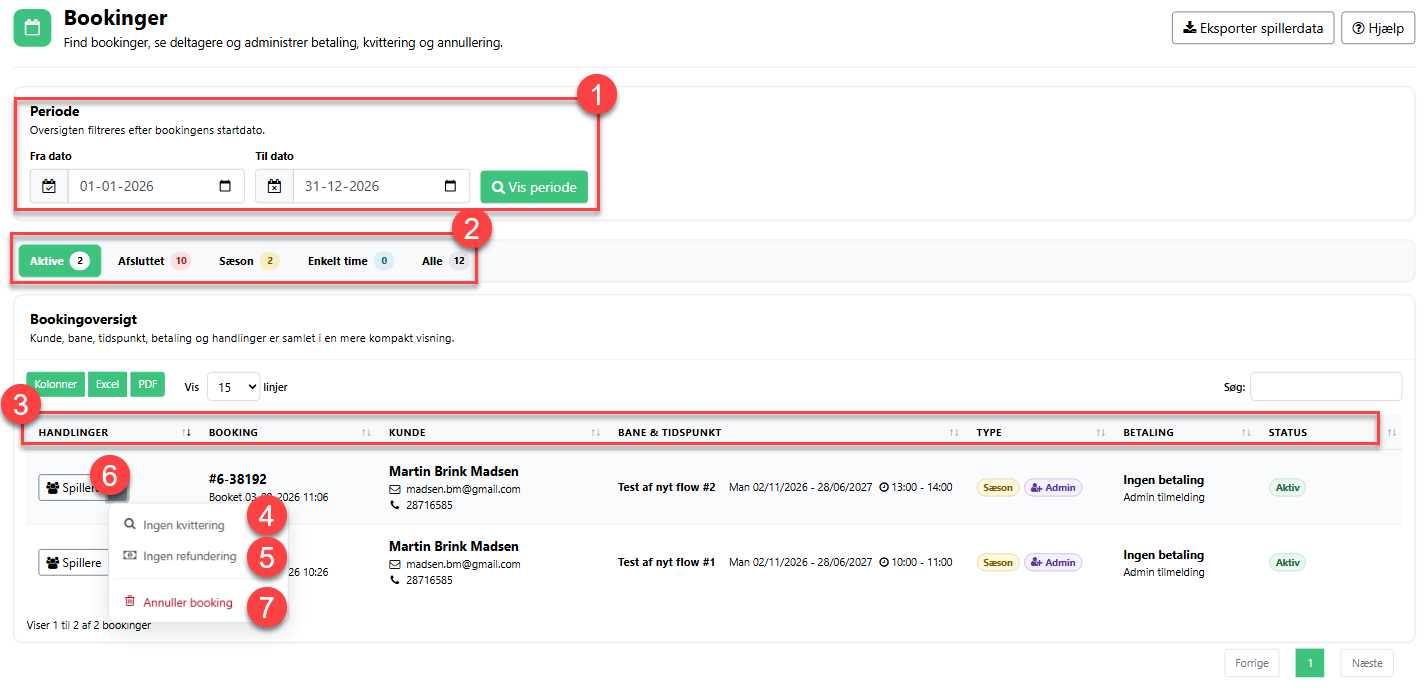Screen dimensions: 1428x689
Task: Select page 1 in pagination
Action: [1310, 663]
